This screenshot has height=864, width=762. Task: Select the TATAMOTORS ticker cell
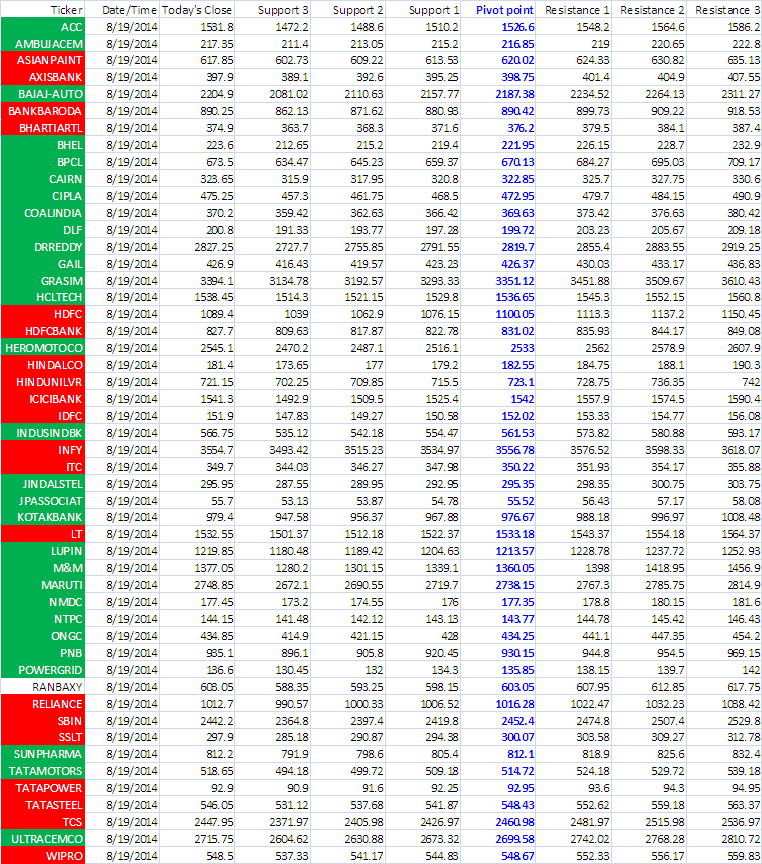click(43, 771)
